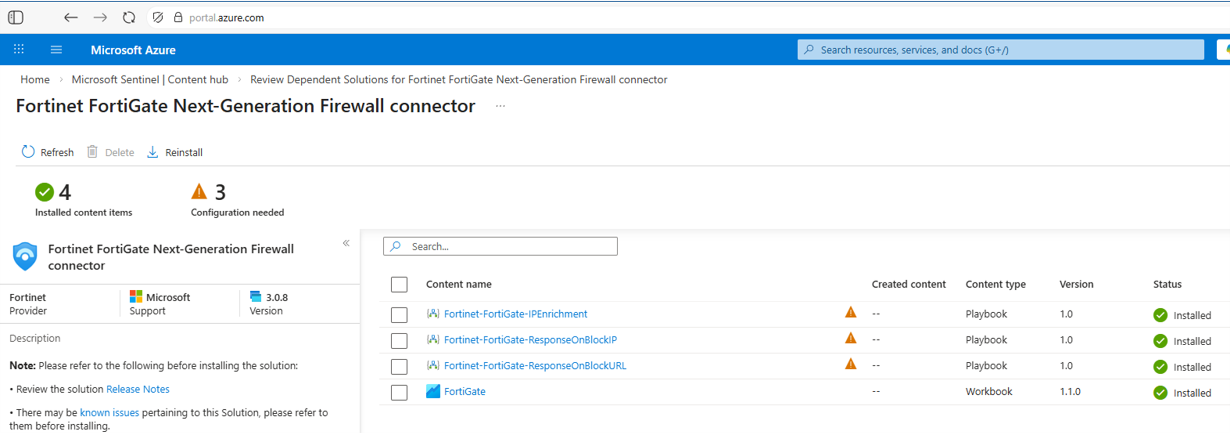Sort by the Version column header
Viewport: 1230px width, 433px height.
pyautogui.click(x=1077, y=285)
